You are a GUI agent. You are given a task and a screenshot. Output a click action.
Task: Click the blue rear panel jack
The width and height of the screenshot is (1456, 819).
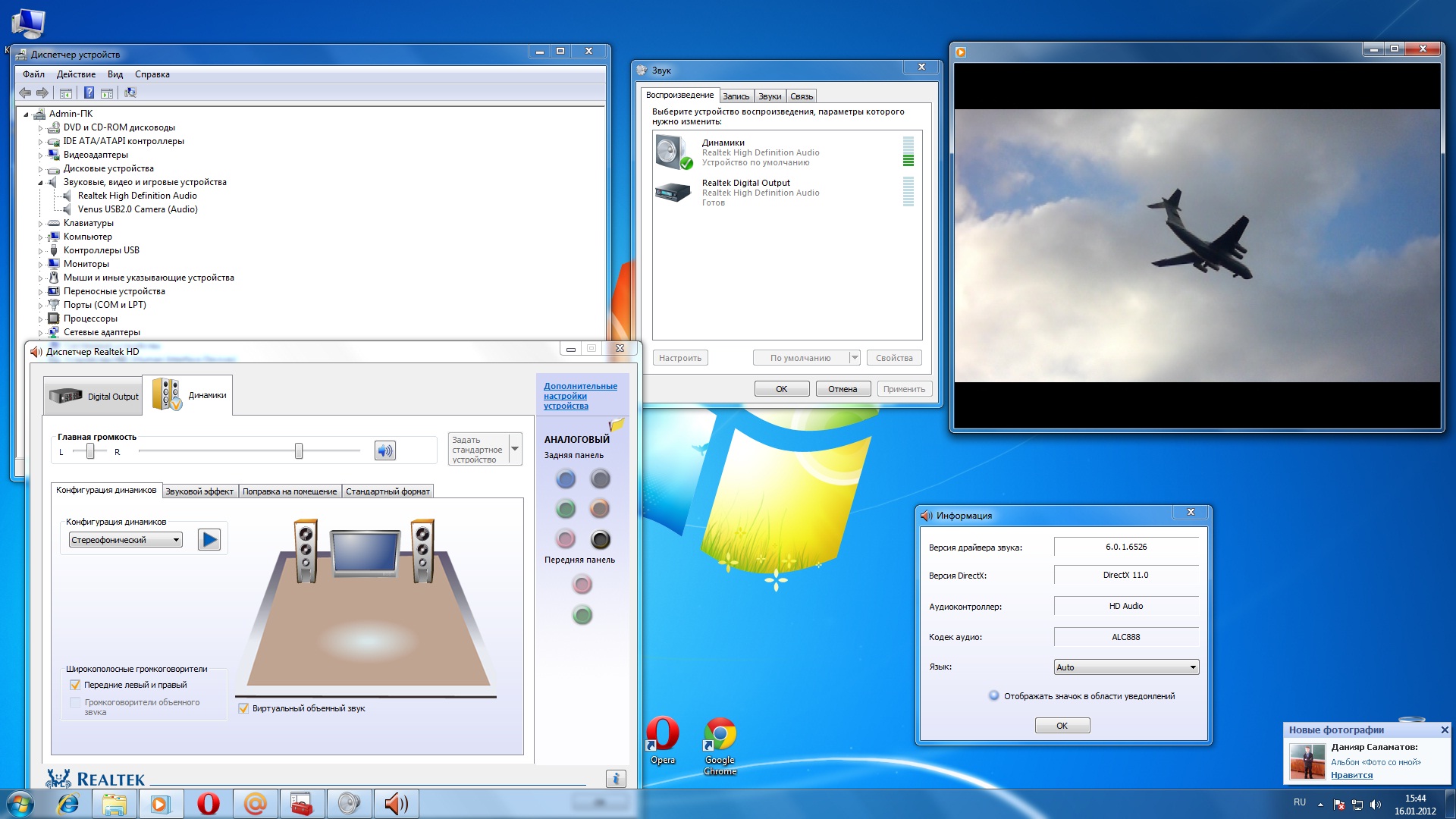[566, 479]
